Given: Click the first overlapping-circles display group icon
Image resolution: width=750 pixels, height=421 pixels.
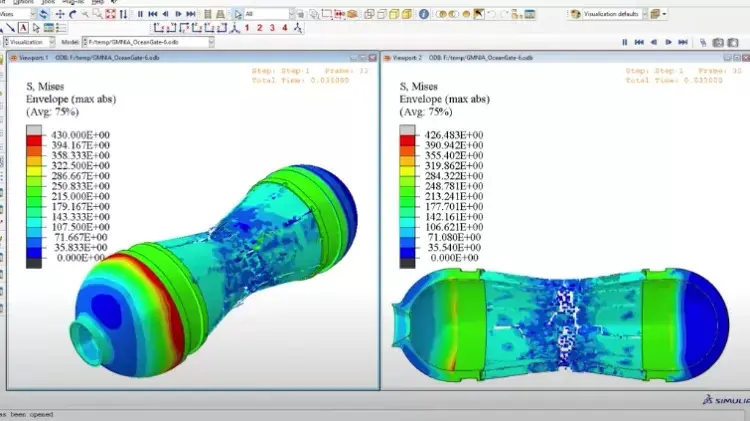Looking at the screenshot, I should point(441,14).
